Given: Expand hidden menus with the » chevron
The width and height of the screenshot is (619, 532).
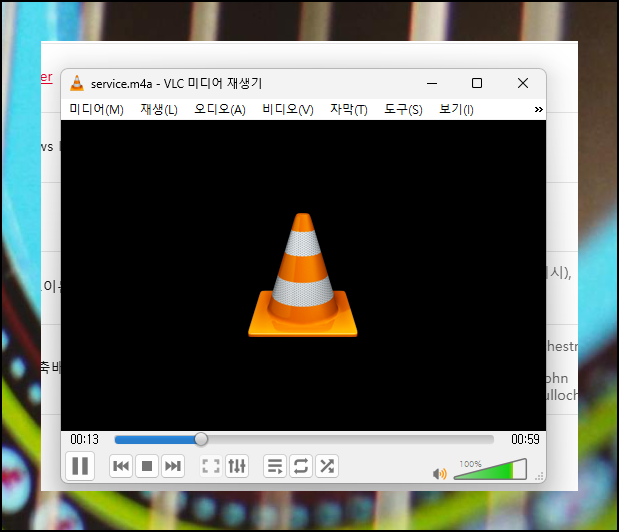Looking at the screenshot, I should tap(538, 109).
